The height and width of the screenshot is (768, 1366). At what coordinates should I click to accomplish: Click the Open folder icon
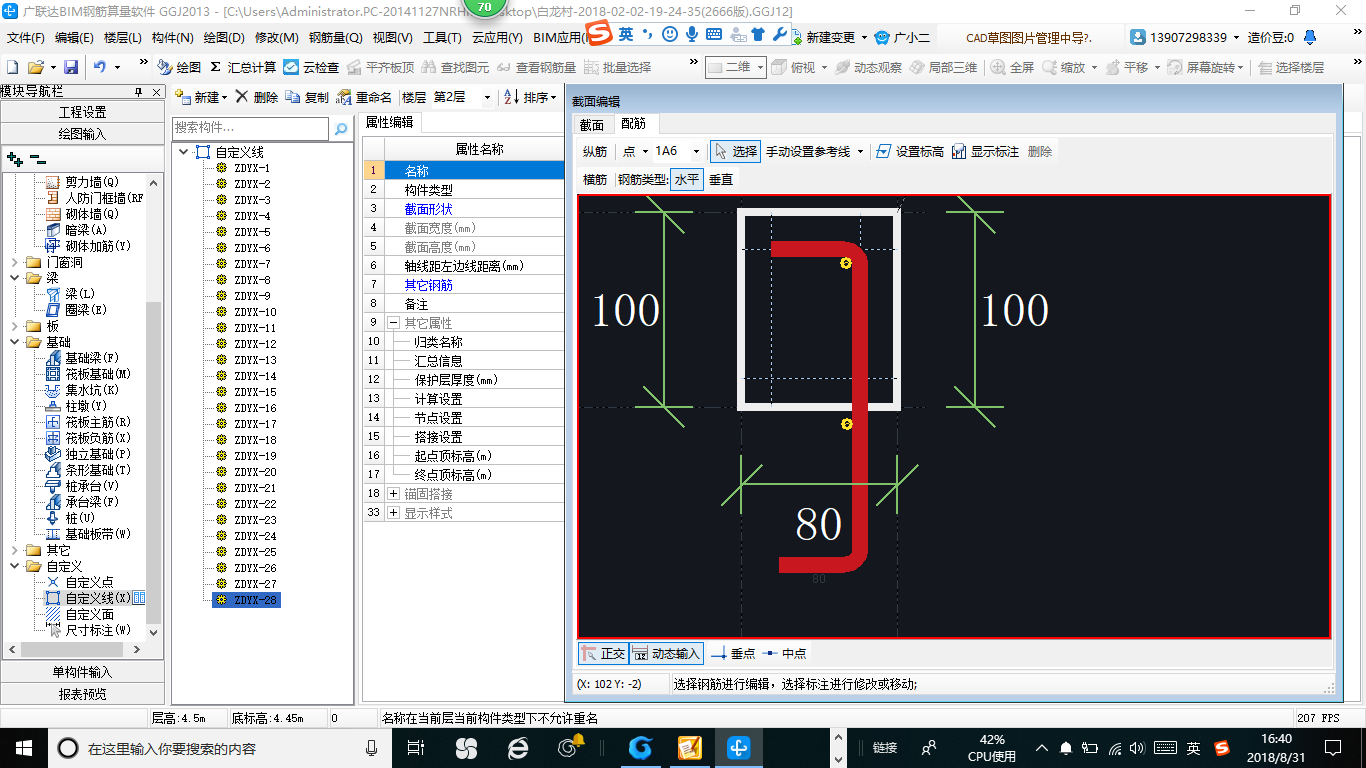click(x=35, y=67)
